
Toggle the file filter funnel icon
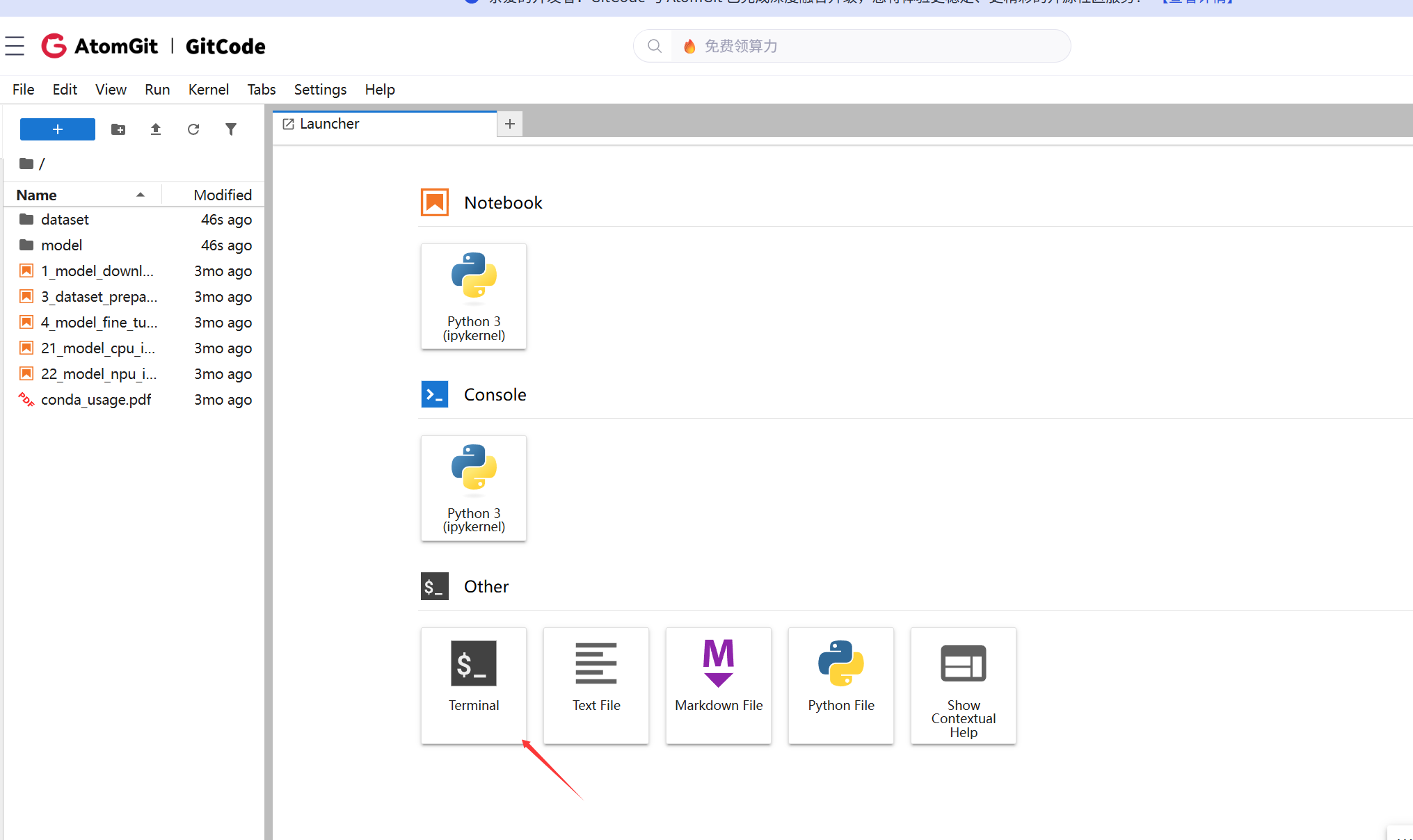[x=231, y=129]
